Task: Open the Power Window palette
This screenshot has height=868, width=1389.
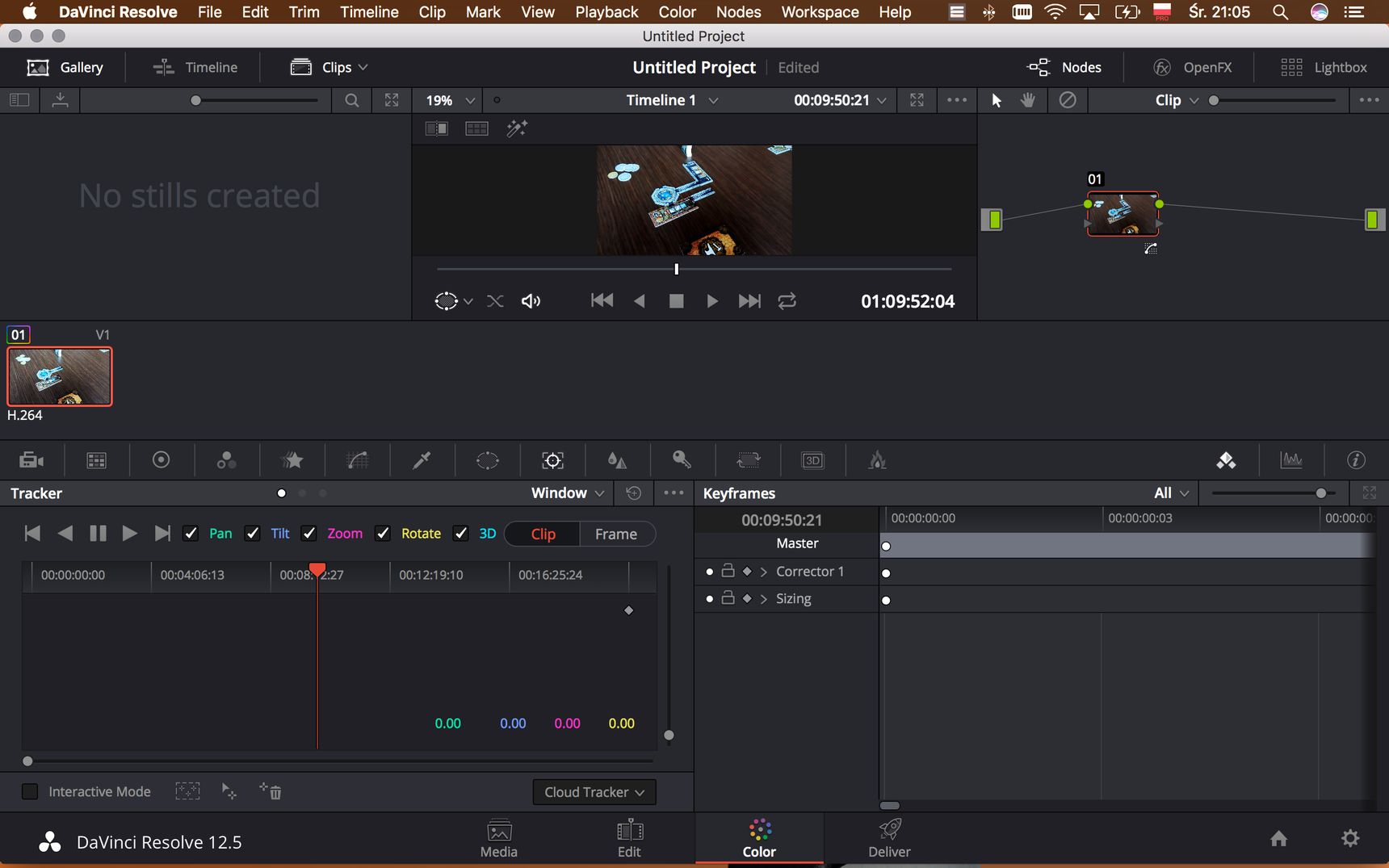Action: point(488,460)
